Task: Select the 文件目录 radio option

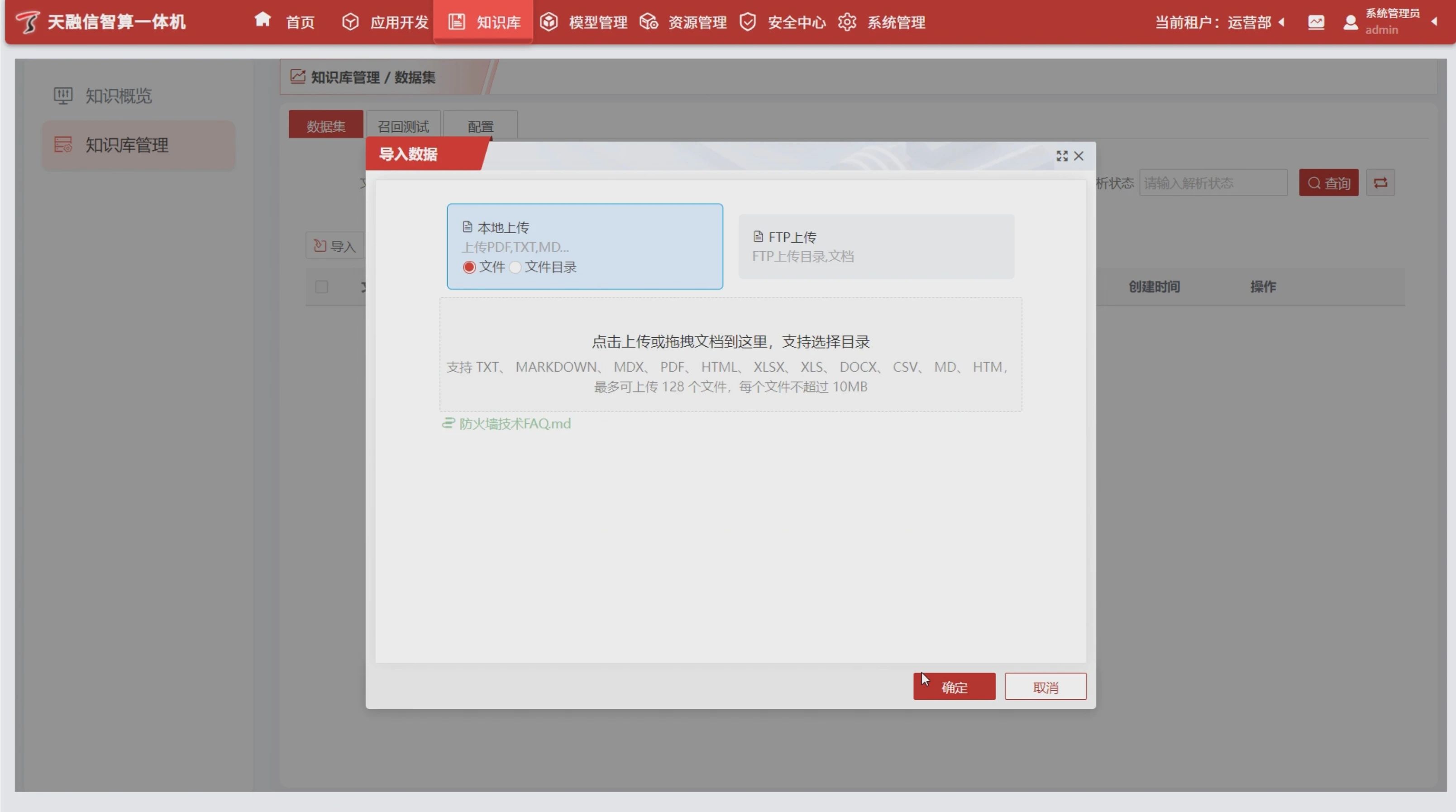Action: click(515, 267)
